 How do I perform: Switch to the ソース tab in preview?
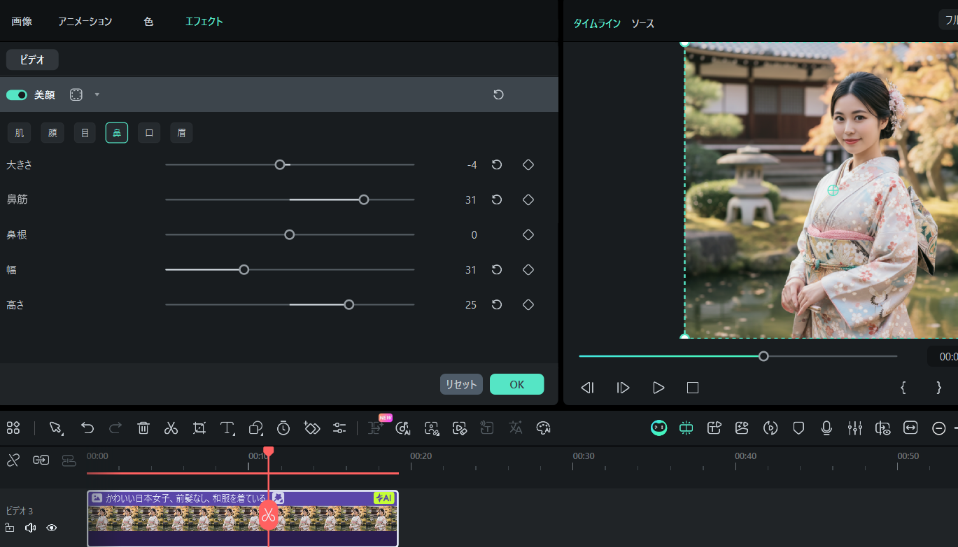coord(642,23)
